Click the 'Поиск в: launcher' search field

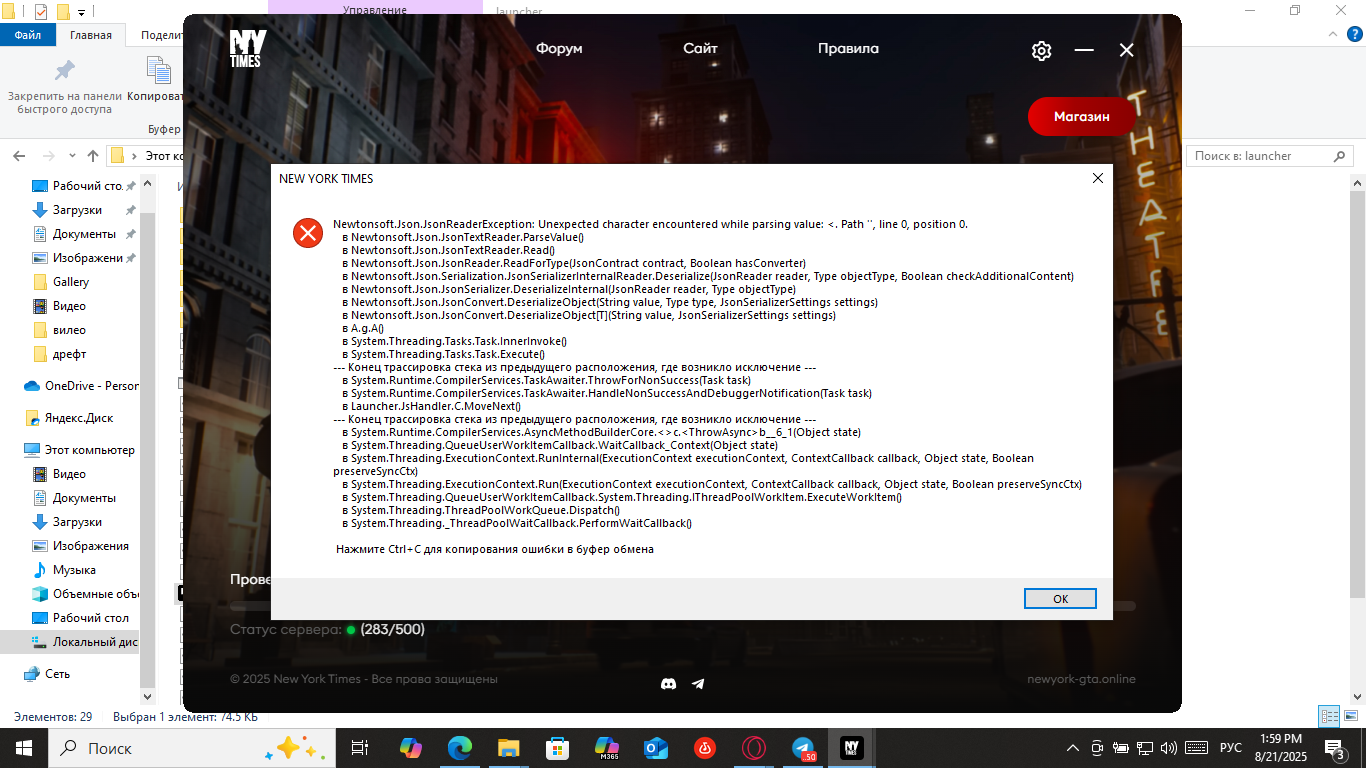point(1258,156)
